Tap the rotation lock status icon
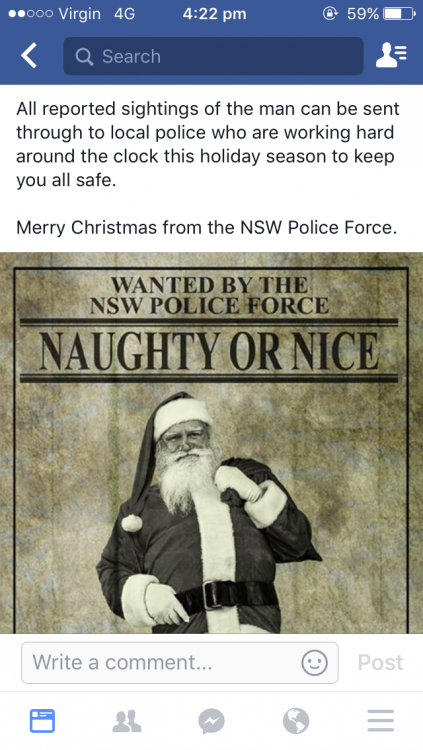Image resolution: width=423 pixels, height=750 pixels. (330, 14)
